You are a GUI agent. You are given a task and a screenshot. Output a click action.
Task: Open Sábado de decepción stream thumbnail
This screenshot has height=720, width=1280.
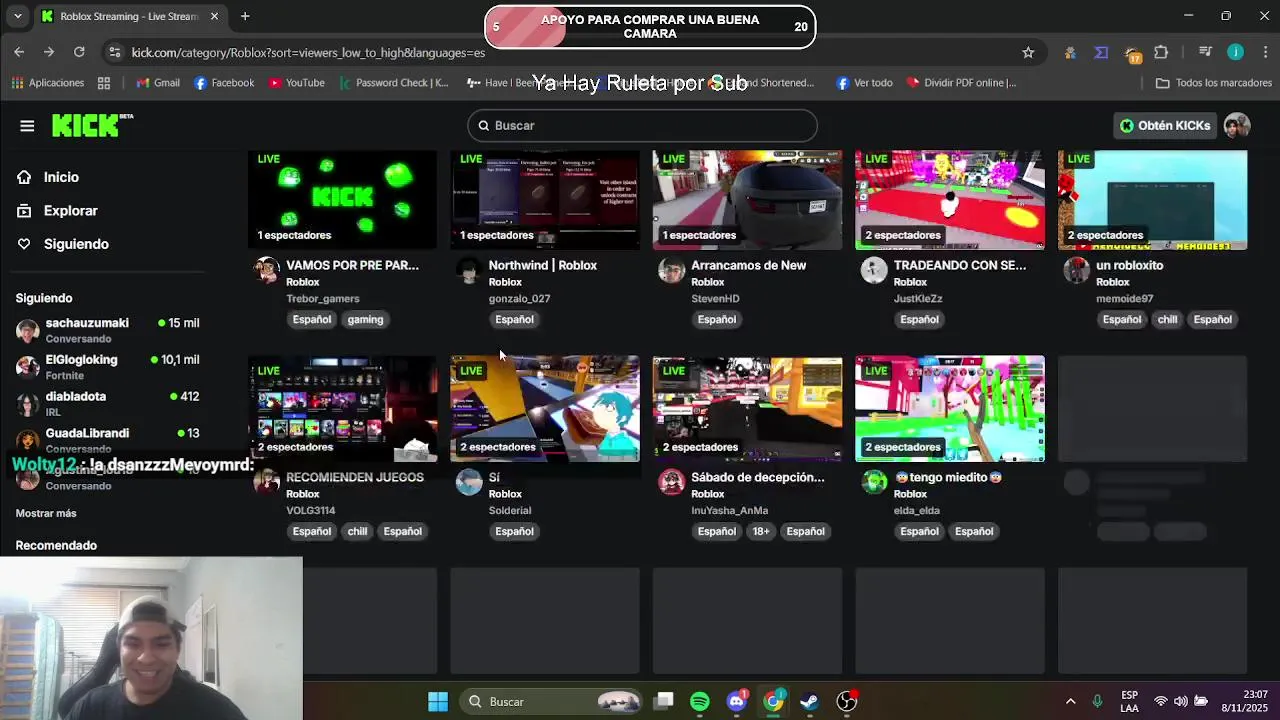pos(747,409)
